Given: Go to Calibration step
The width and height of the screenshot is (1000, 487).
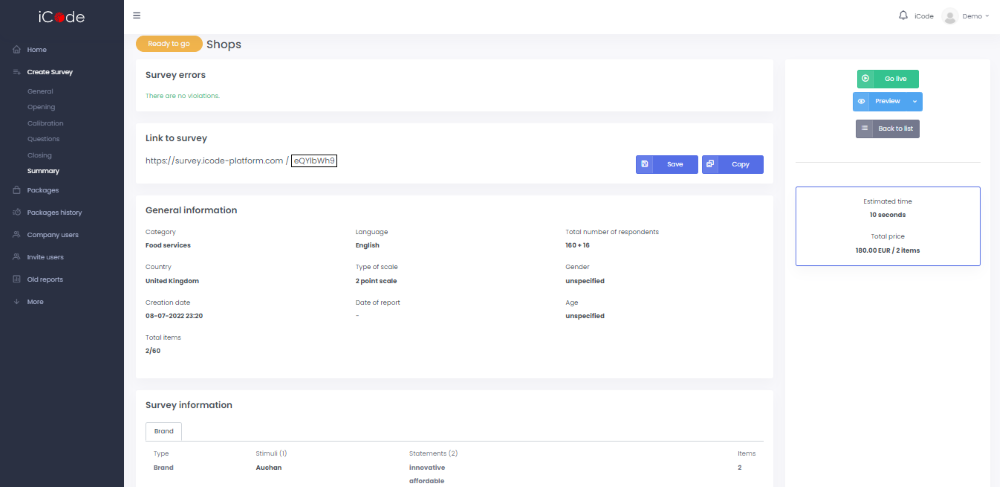Looking at the screenshot, I should tap(45, 123).
